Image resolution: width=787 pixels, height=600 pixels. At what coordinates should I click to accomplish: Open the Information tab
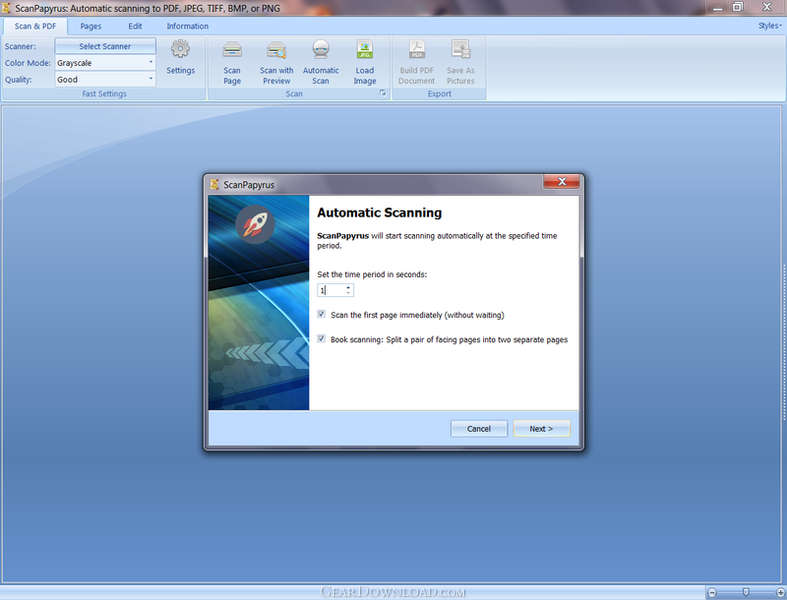coord(187,26)
